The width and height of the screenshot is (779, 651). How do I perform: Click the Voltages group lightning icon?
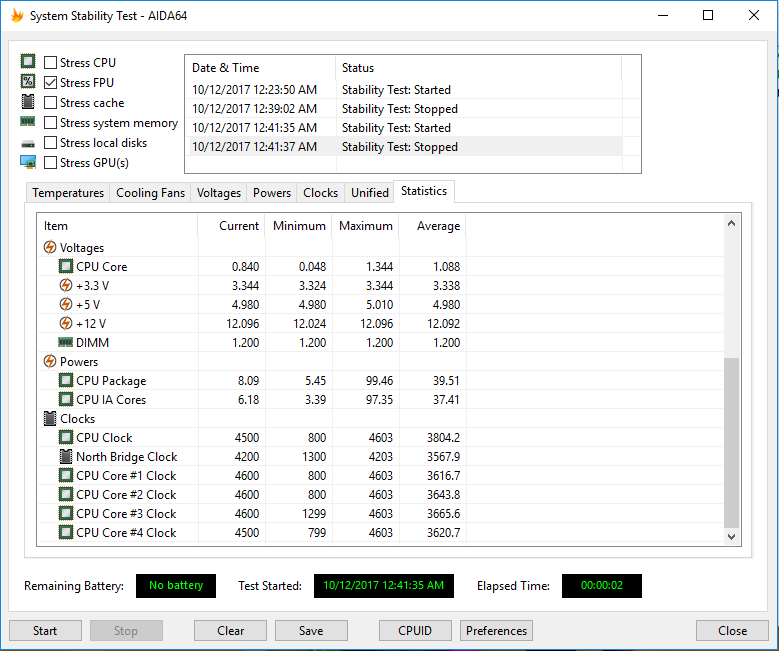pos(50,247)
